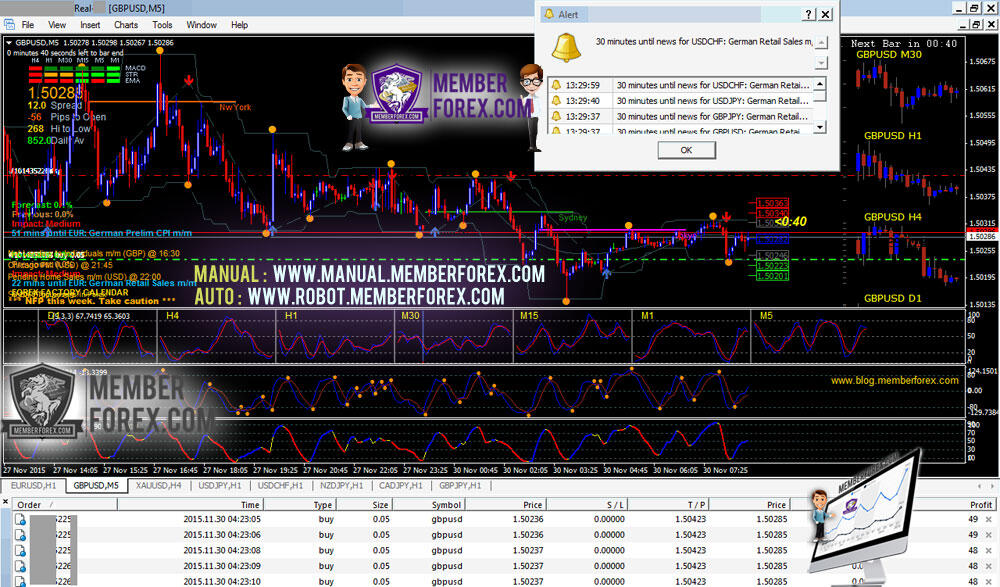Click the alert message box down arrow
Image resolution: width=1000 pixels, height=587 pixels.
tap(821, 63)
